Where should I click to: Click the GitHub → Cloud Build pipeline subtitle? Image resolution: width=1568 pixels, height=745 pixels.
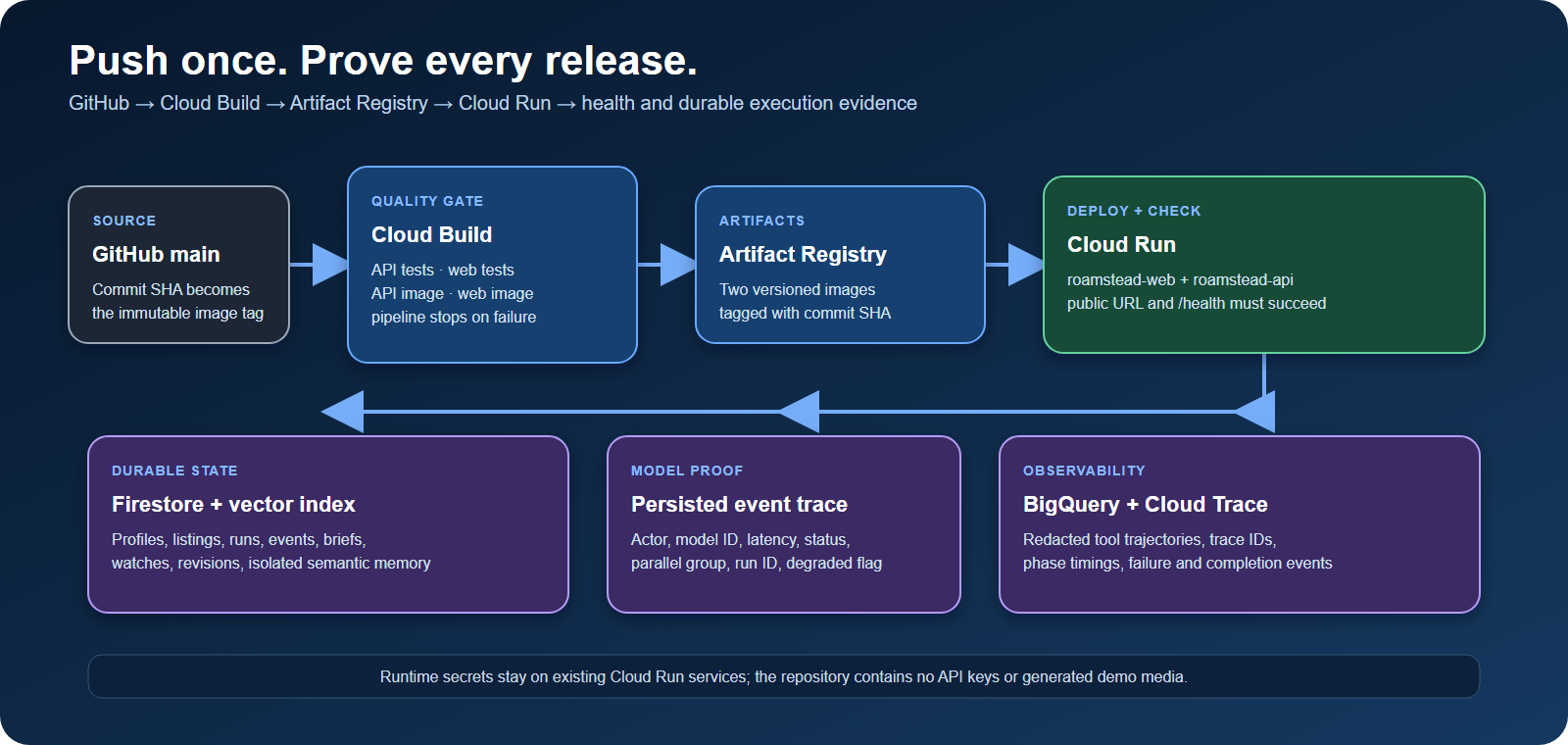coord(493,103)
